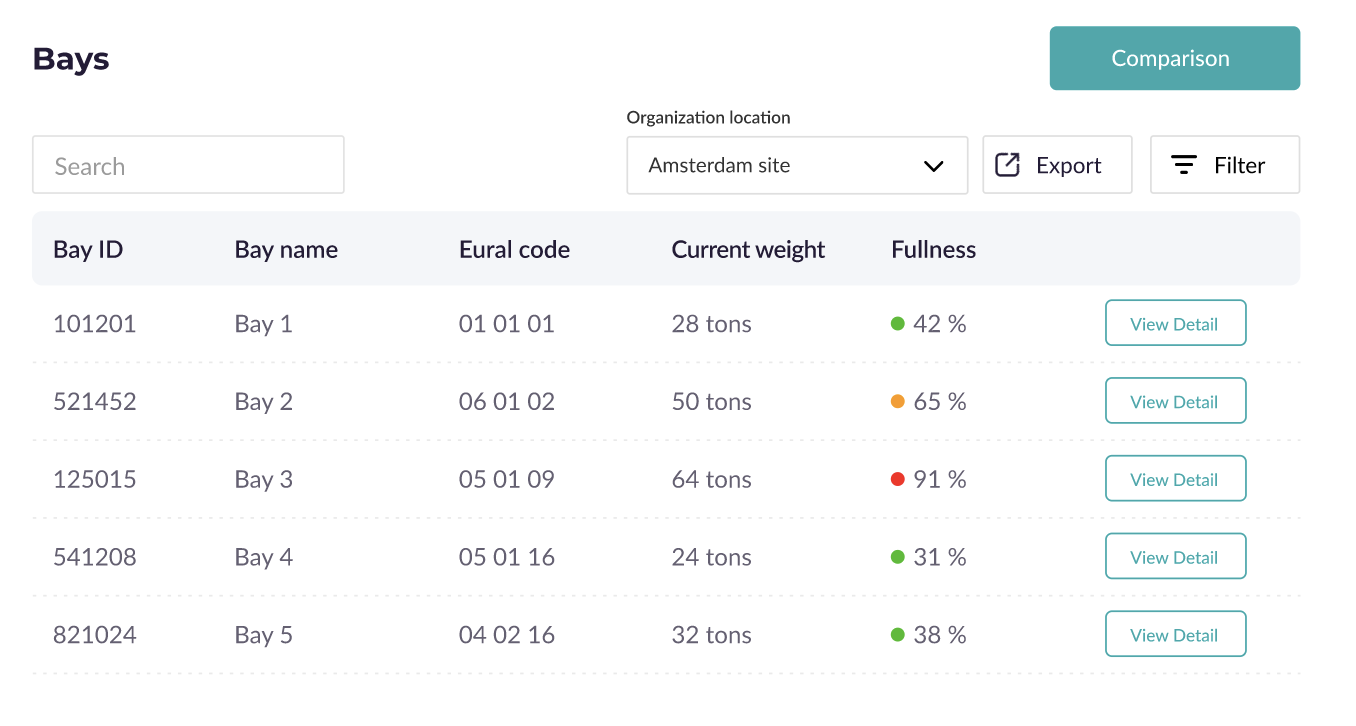Viewport: 1356px width, 726px height.
Task: Show View Detail for Bay 3
Action: tap(1175, 479)
